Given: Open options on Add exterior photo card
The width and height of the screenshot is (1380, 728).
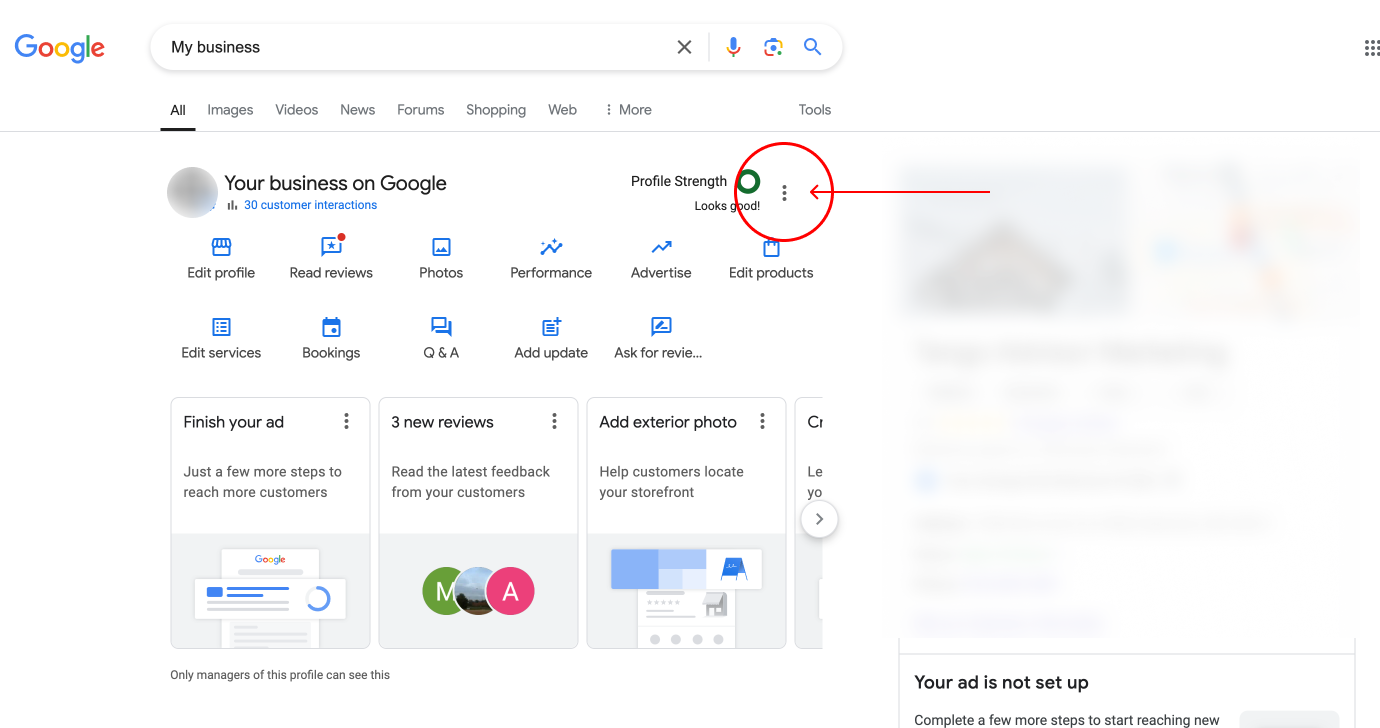Looking at the screenshot, I should [x=763, y=422].
